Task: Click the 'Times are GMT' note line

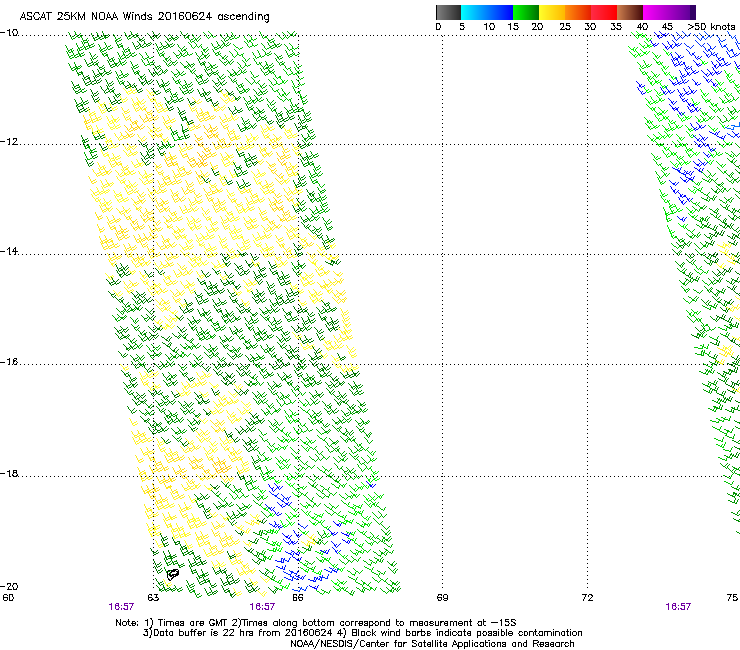Action: (x=316, y=623)
